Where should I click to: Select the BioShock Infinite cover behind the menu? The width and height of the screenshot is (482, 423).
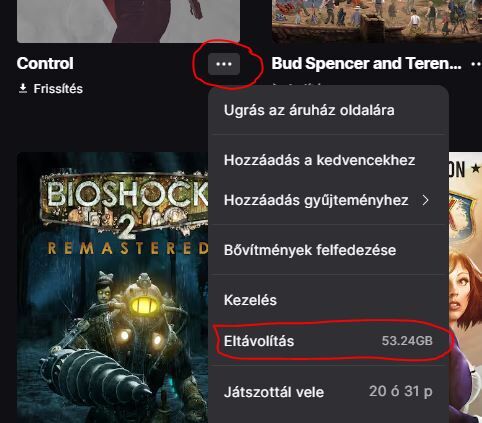465,287
